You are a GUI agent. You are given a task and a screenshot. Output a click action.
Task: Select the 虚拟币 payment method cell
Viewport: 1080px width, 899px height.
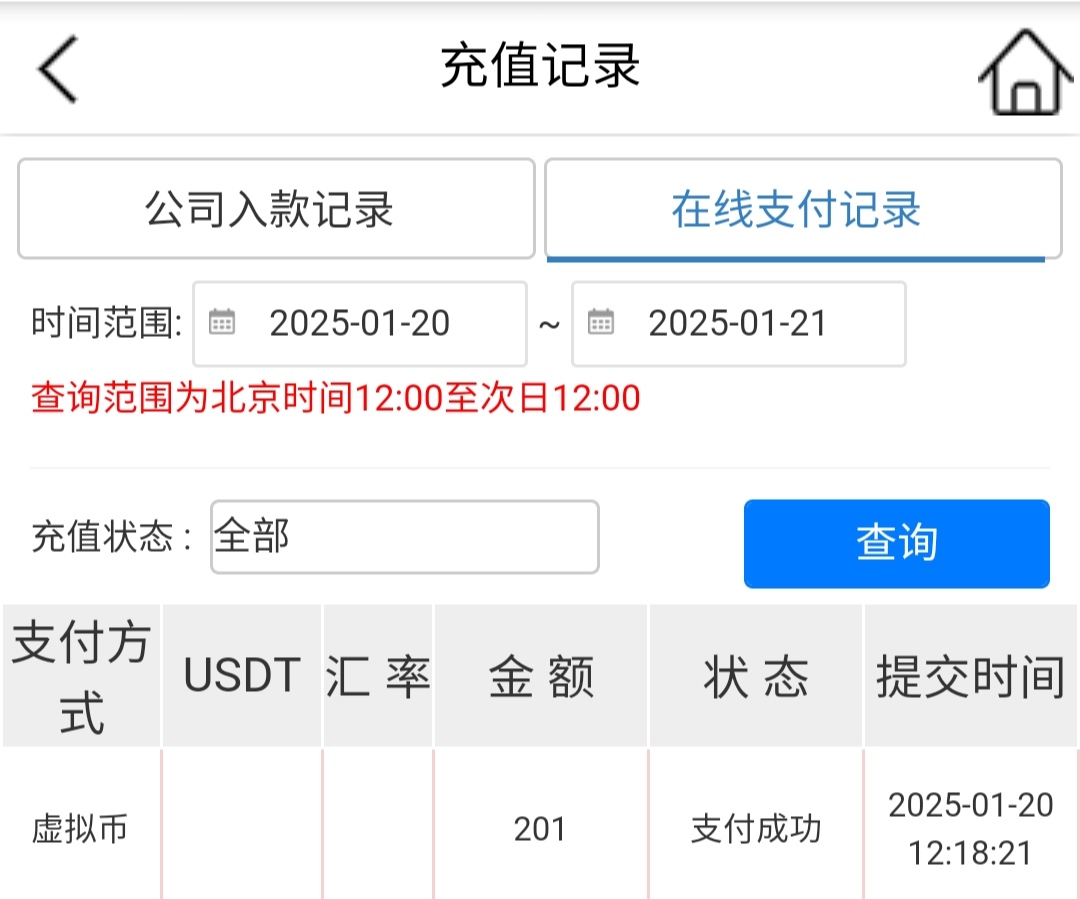(x=80, y=830)
